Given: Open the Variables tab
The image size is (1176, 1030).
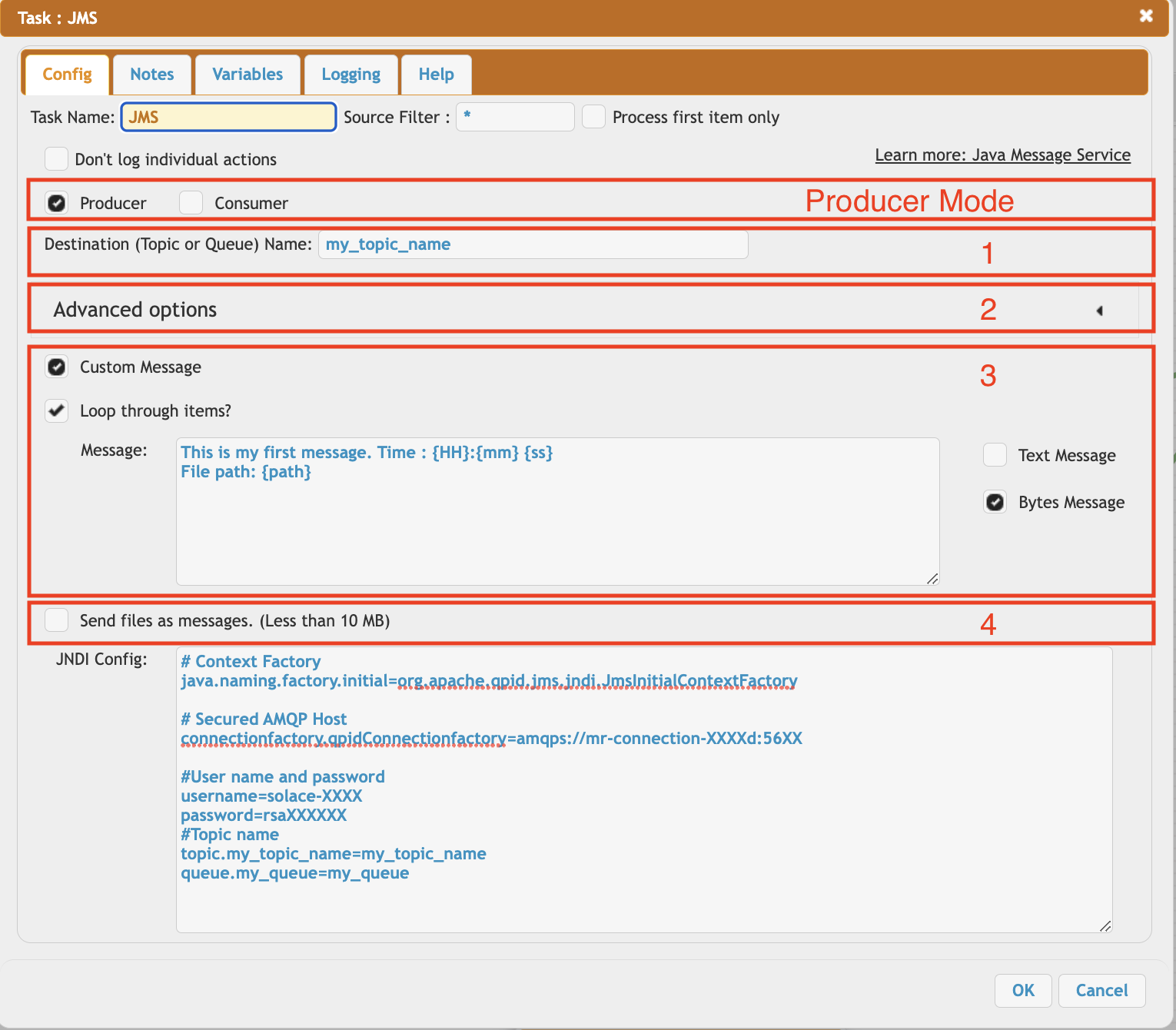Looking at the screenshot, I should 247,75.
